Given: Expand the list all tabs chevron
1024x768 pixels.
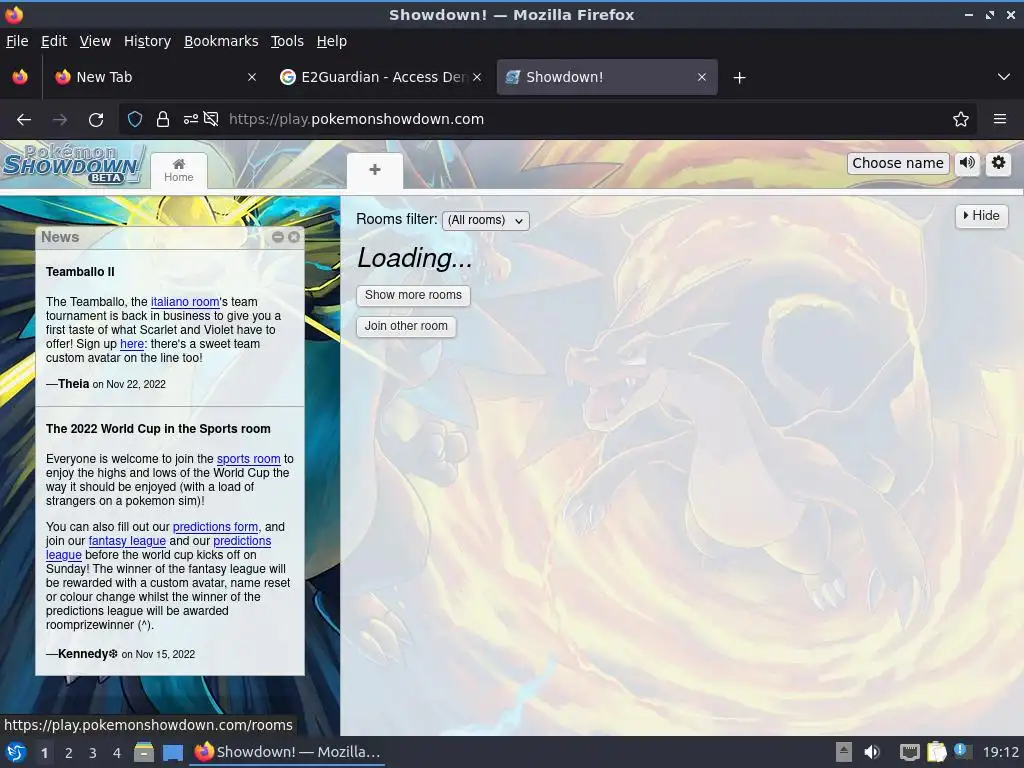Looking at the screenshot, I should tap(1004, 77).
